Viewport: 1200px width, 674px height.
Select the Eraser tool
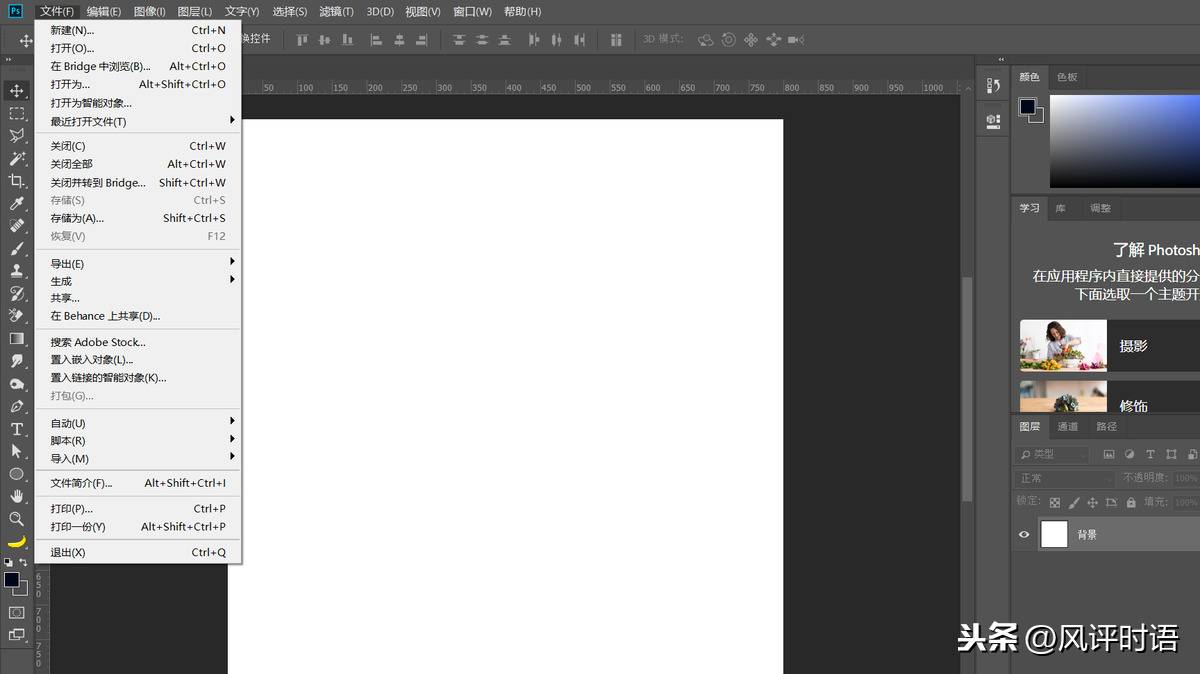[x=17, y=316]
